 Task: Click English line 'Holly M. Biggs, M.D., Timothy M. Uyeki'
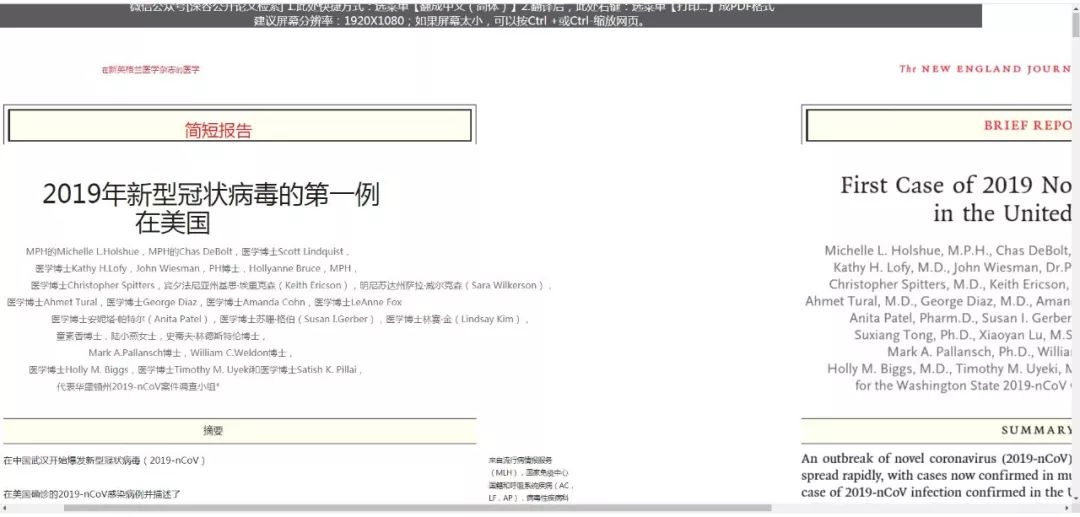pyautogui.click(x=949, y=369)
